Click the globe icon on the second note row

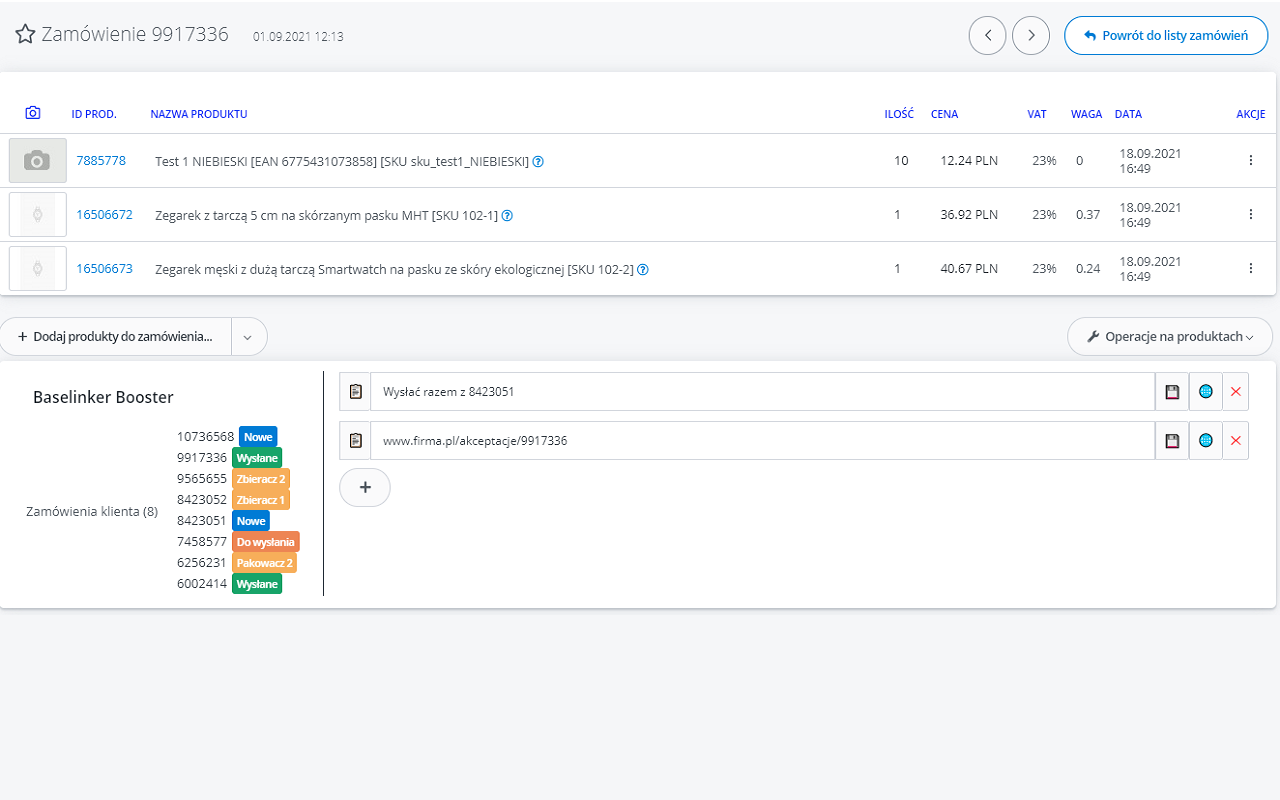pos(1205,440)
